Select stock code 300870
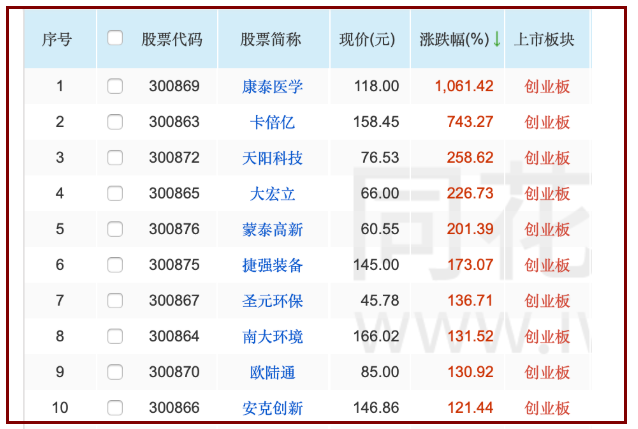 point(174,372)
